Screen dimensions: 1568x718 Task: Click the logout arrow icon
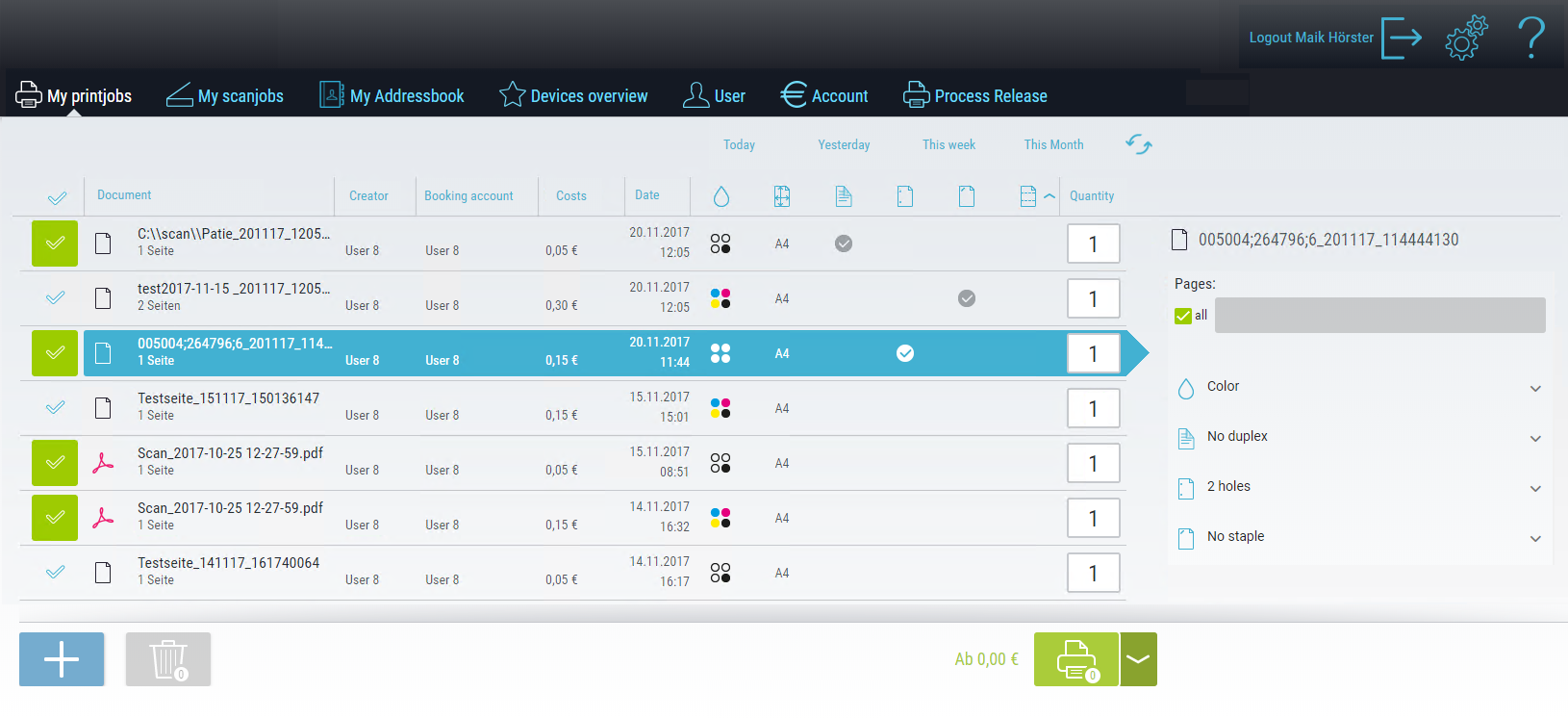point(1402,38)
